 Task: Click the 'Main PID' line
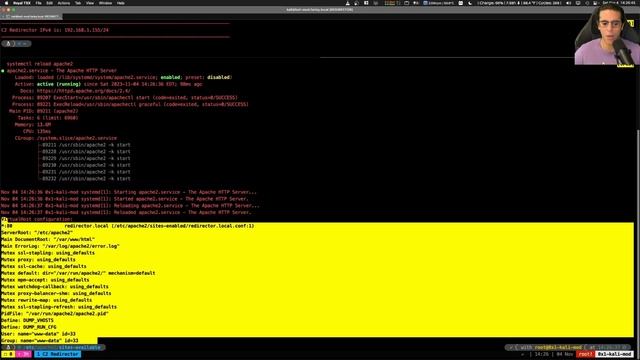tap(44, 111)
